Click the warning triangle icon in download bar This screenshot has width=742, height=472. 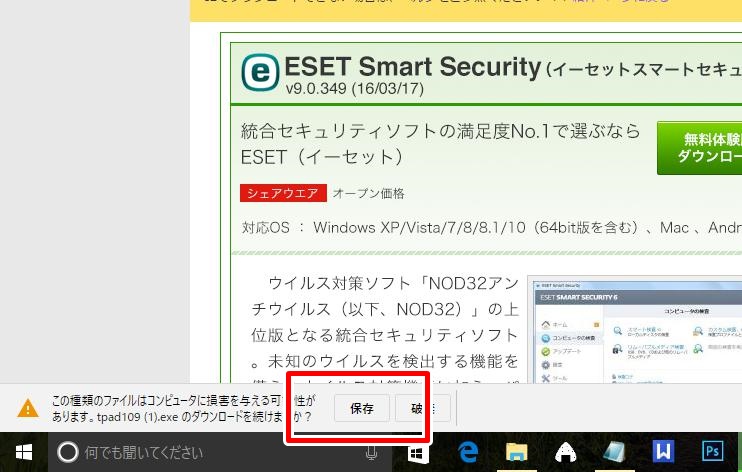pyautogui.click(x=28, y=408)
